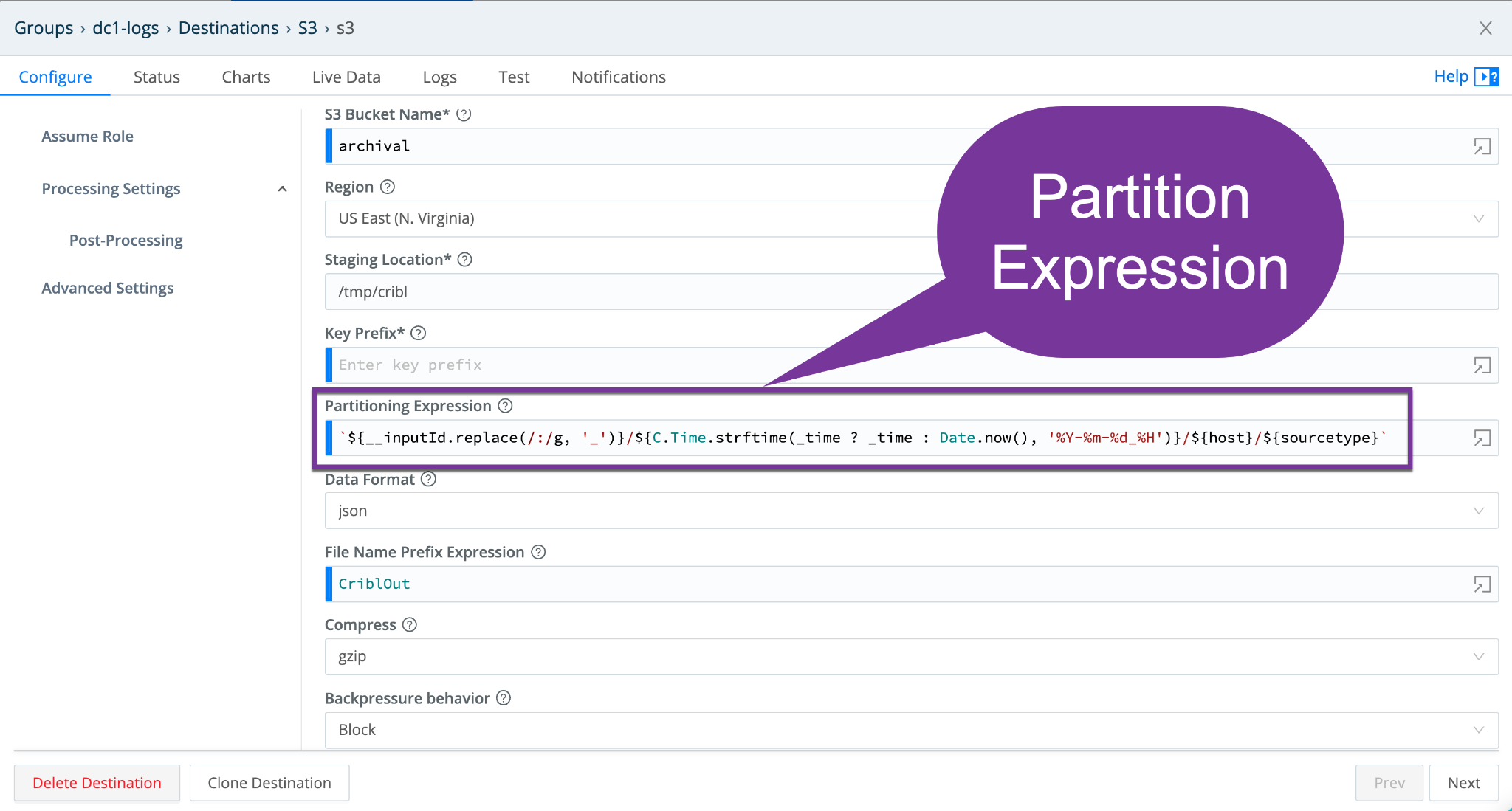Viewport: 1512px width, 811px height.
Task: Click the expand icon for Key Prefix field
Action: pos(1483,364)
